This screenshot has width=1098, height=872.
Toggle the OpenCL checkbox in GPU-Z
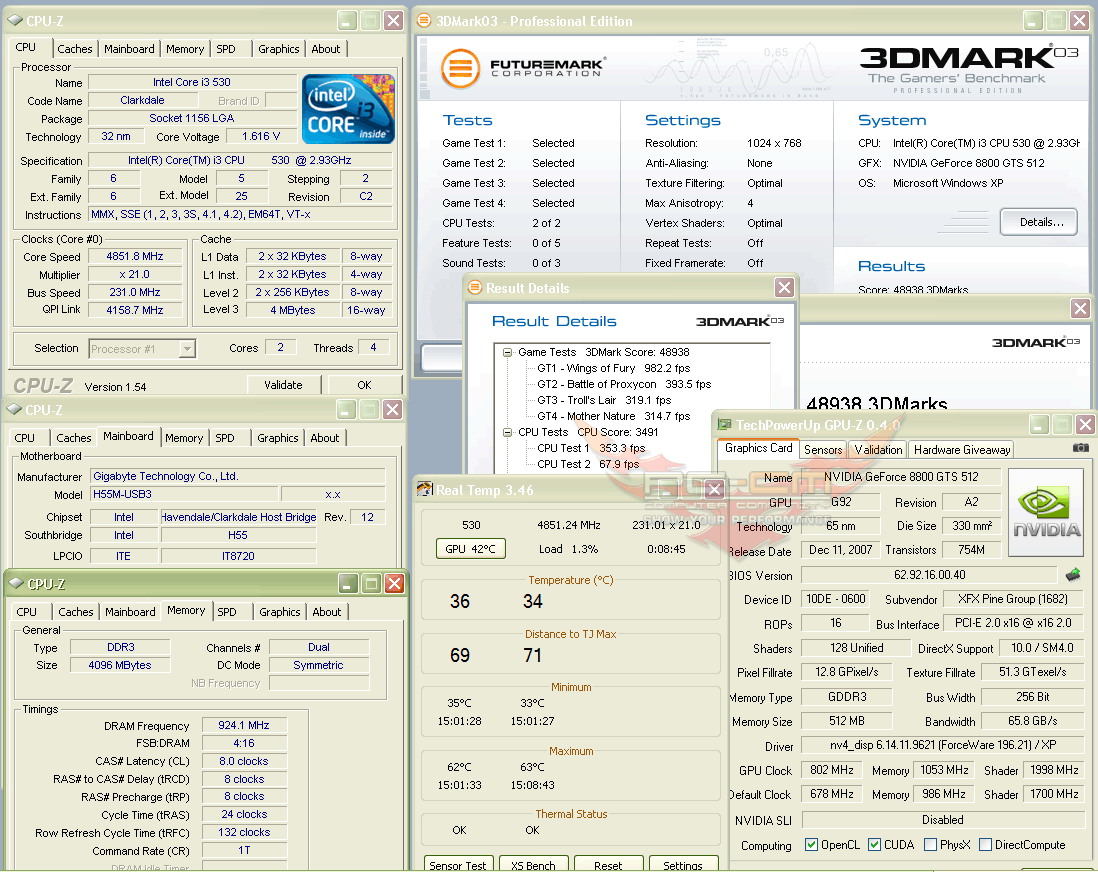pyautogui.click(x=812, y=845)
